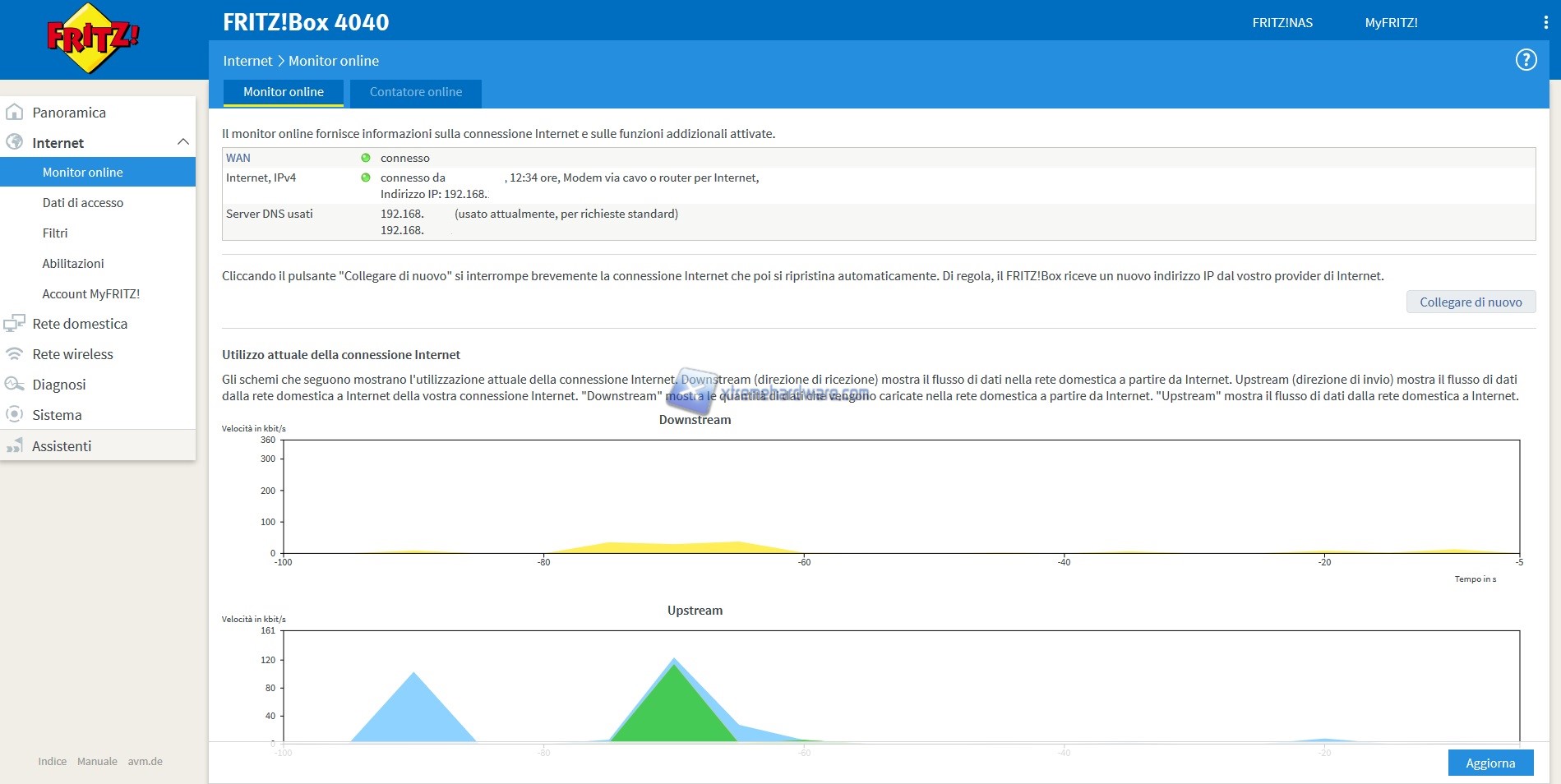Click the Aggiorna refresh button
Viewport: 1561px width, 784px height.
tap(1489, 763)
